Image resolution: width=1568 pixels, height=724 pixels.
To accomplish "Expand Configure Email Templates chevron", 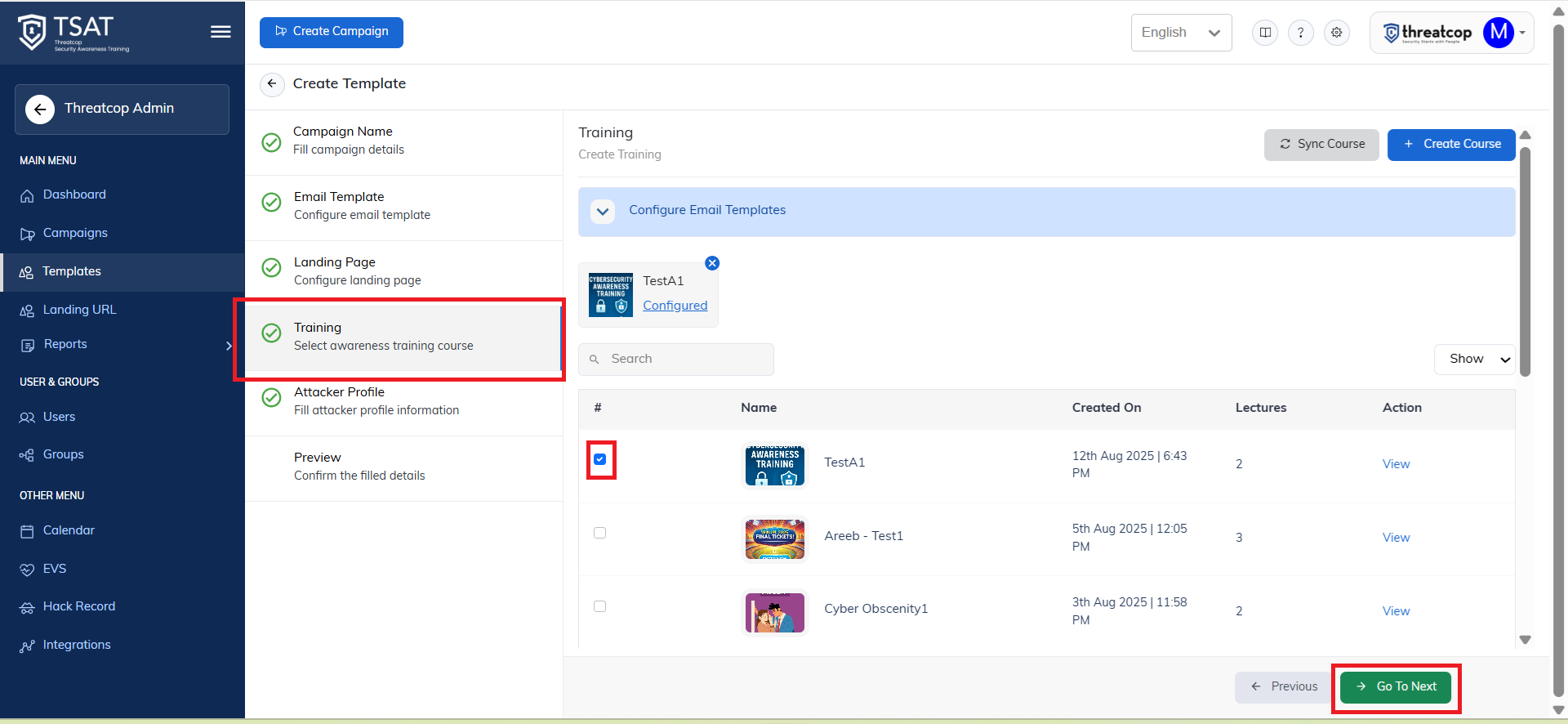I will point(603,212).
